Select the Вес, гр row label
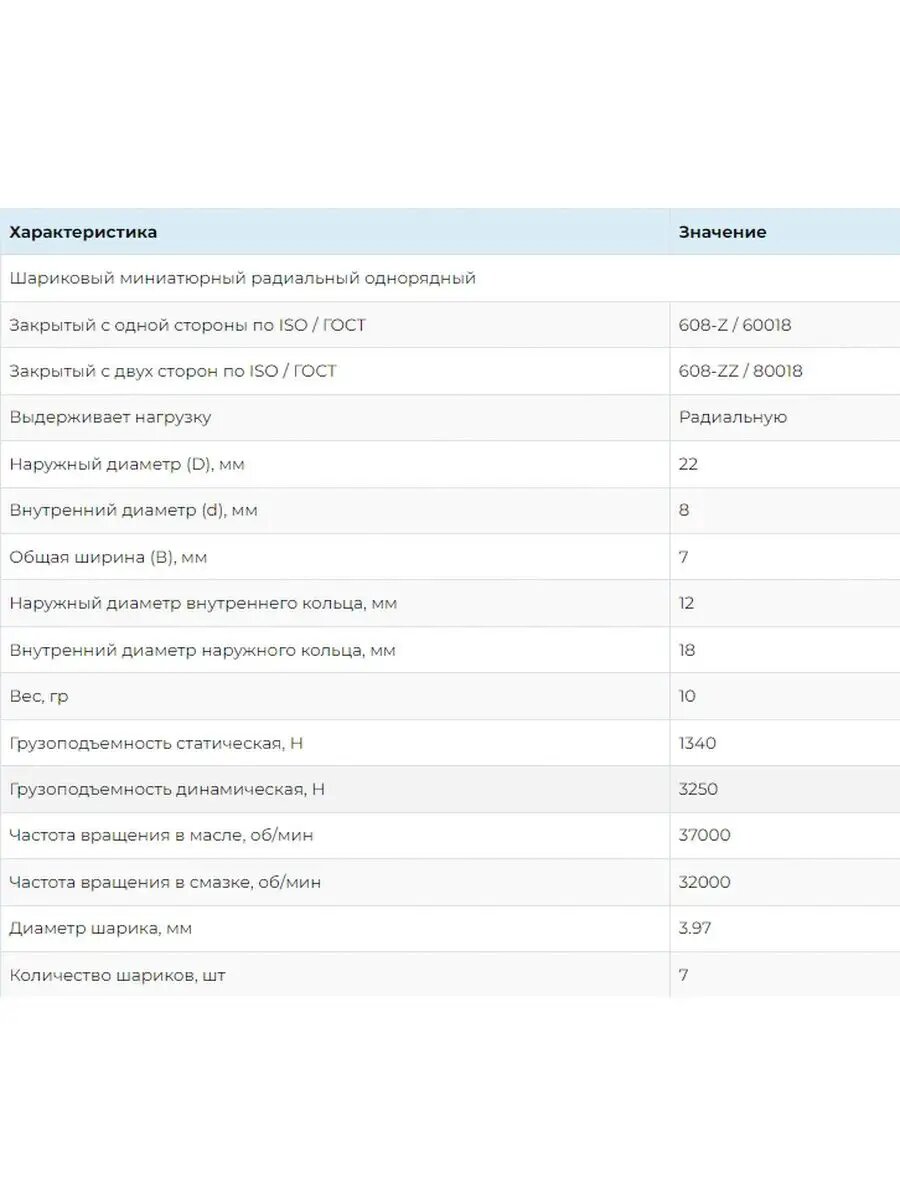 (x=39, y=696)
